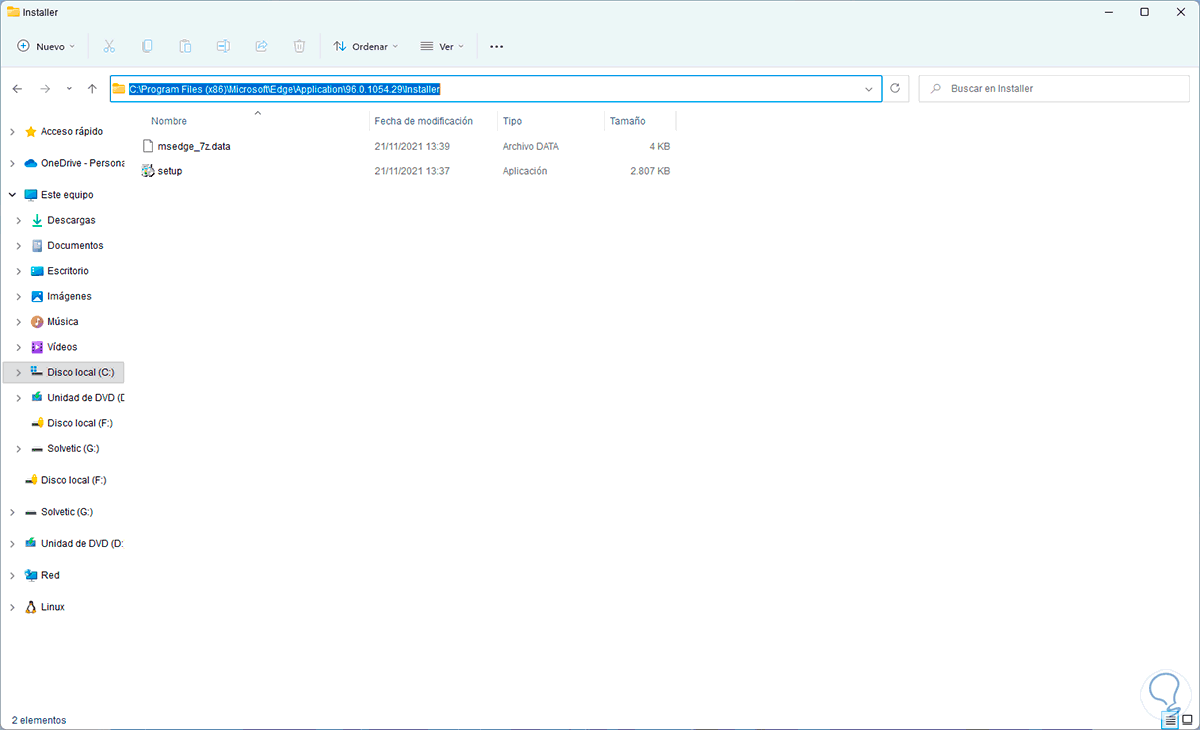1200x730 pixels.
Task: Collapse the Este equipo tree node
Action: 12,195
